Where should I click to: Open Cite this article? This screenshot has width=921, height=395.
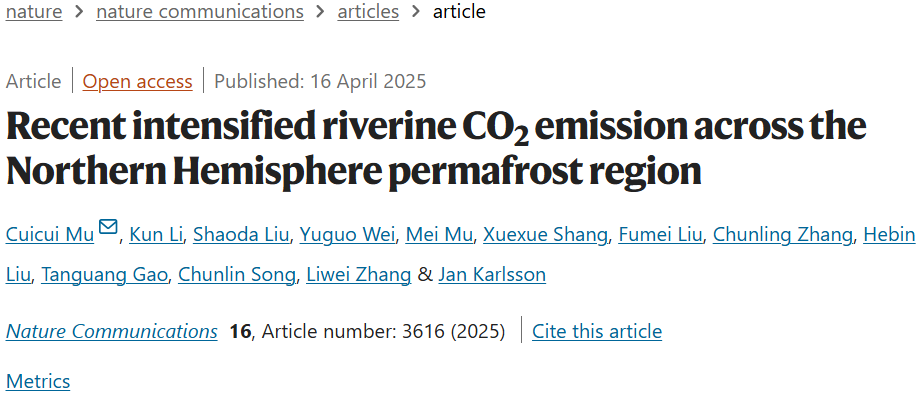[597, 332]
